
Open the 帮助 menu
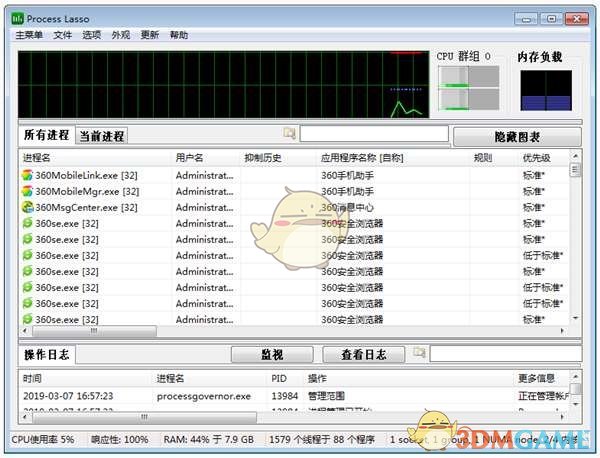pos(179,35)
